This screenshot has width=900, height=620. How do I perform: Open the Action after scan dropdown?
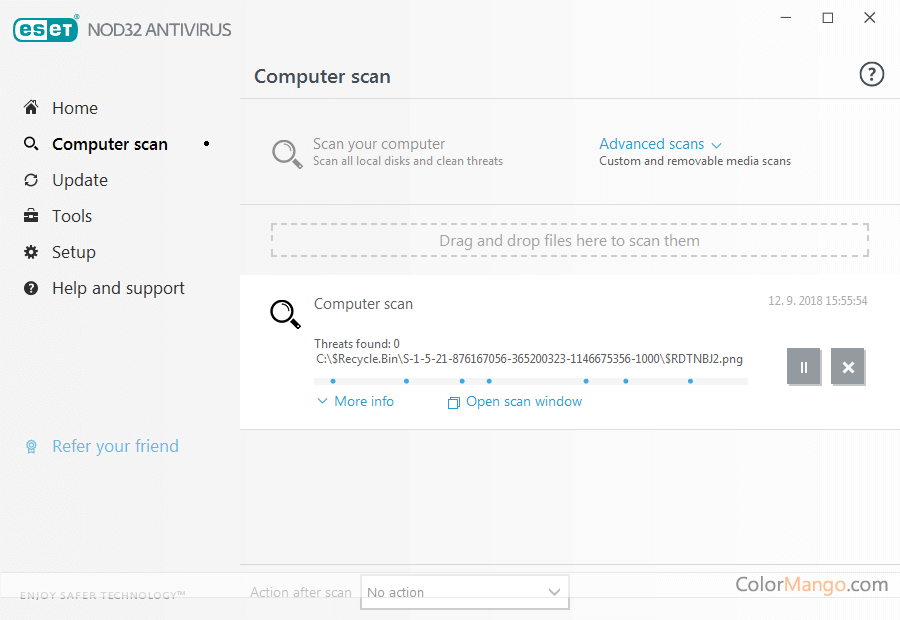pyautogui.click(x=464, y=592)
